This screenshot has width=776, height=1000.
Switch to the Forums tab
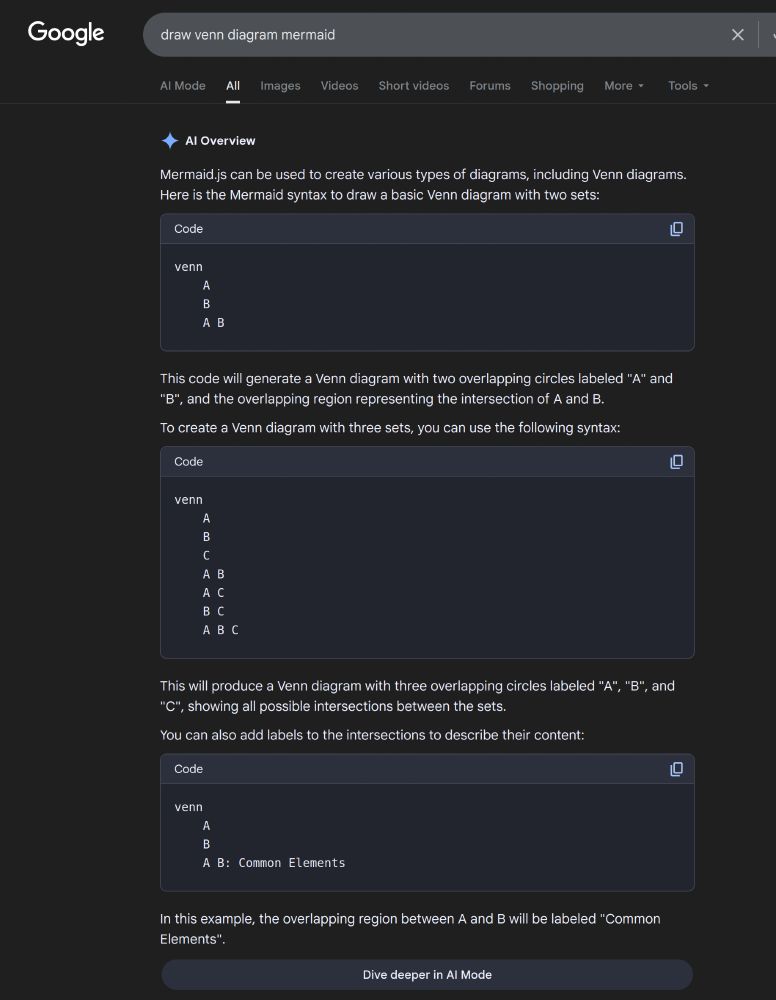point(489,86)
